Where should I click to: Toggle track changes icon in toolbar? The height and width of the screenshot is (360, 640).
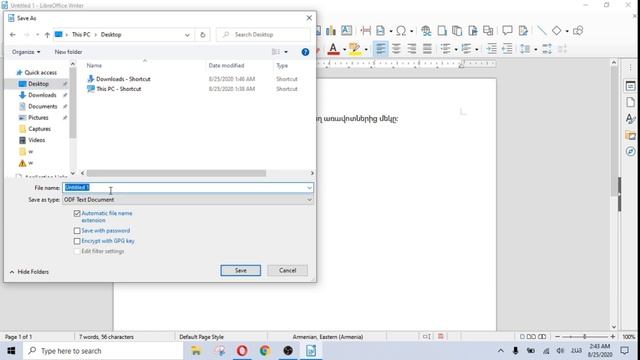pyautogui.click(x=523, y=31)
